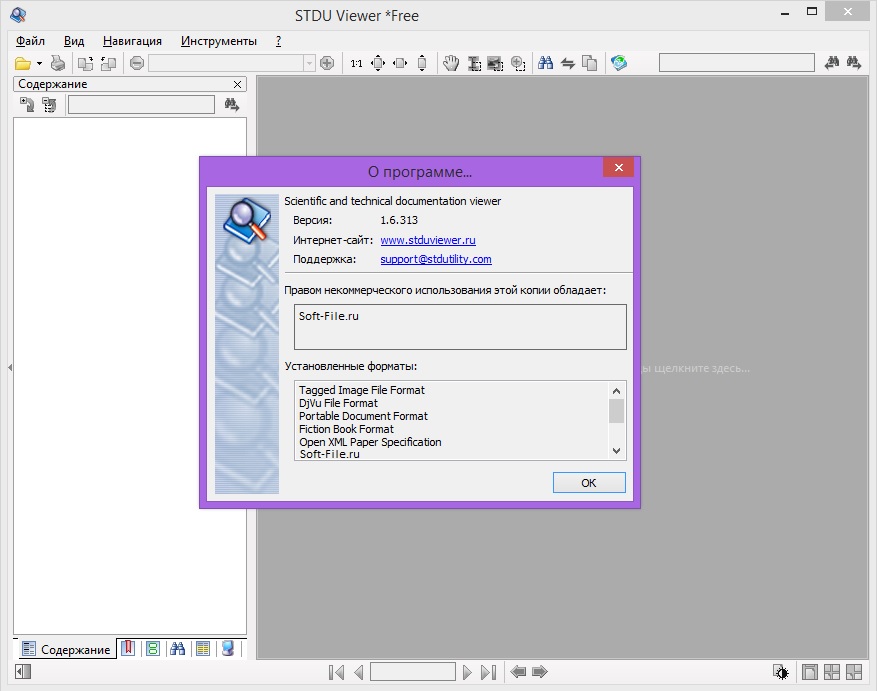
Task: Open the search binoculars in main toolbar
Action: tap(545, 63)
